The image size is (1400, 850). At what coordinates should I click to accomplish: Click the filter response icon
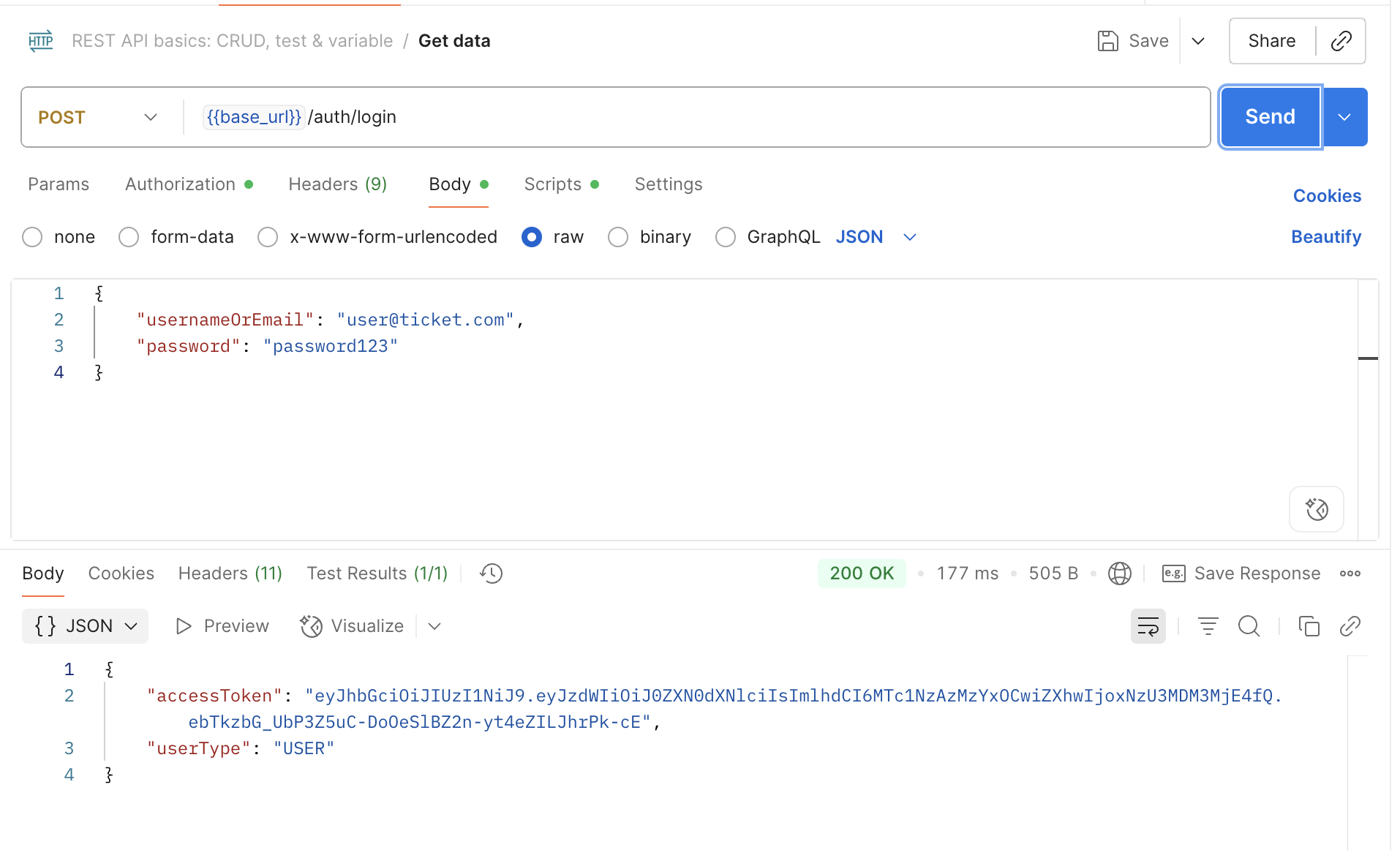[x=1208, y=626]
